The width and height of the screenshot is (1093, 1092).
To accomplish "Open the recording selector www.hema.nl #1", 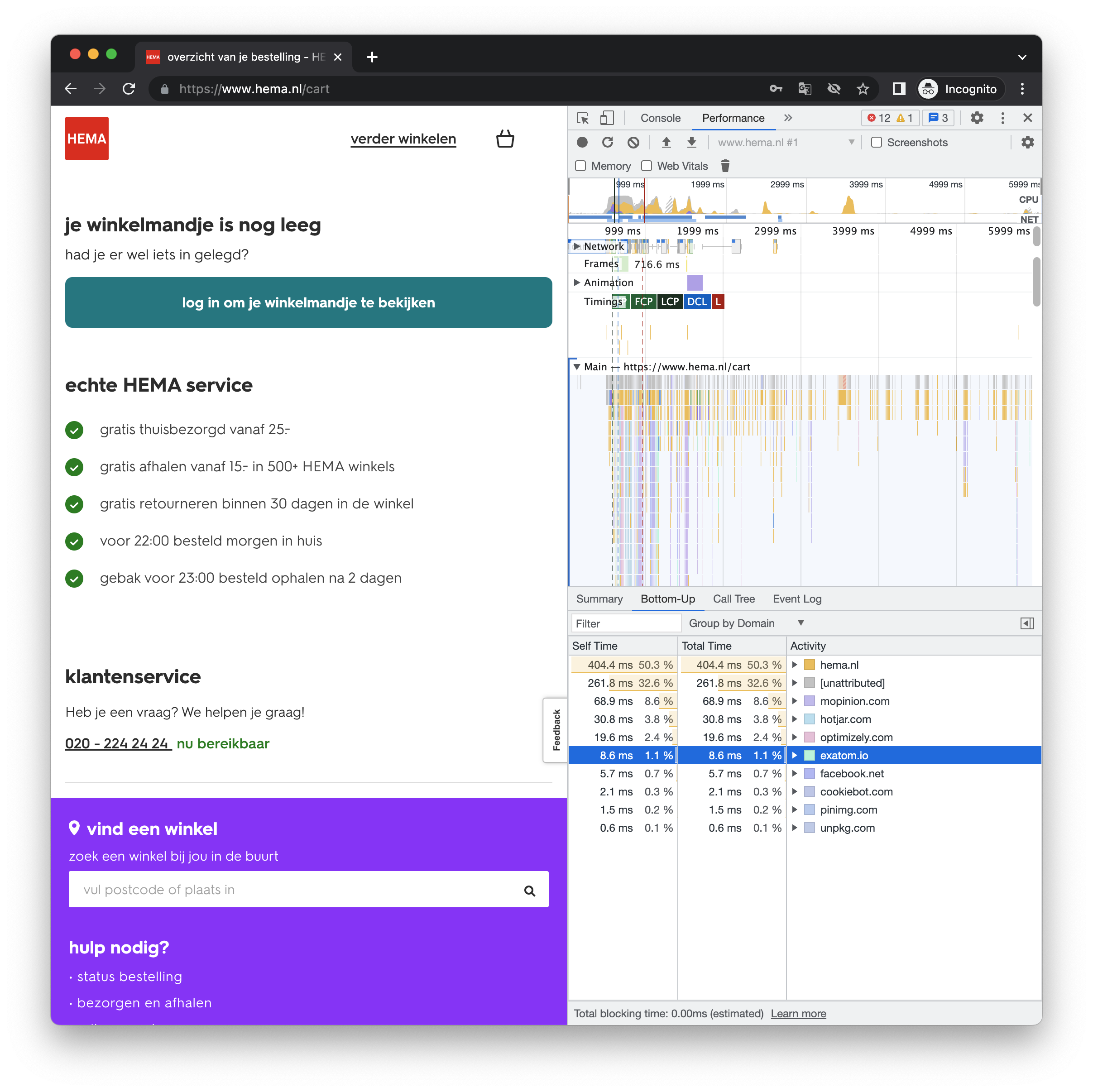I will [x=786, y=142].
